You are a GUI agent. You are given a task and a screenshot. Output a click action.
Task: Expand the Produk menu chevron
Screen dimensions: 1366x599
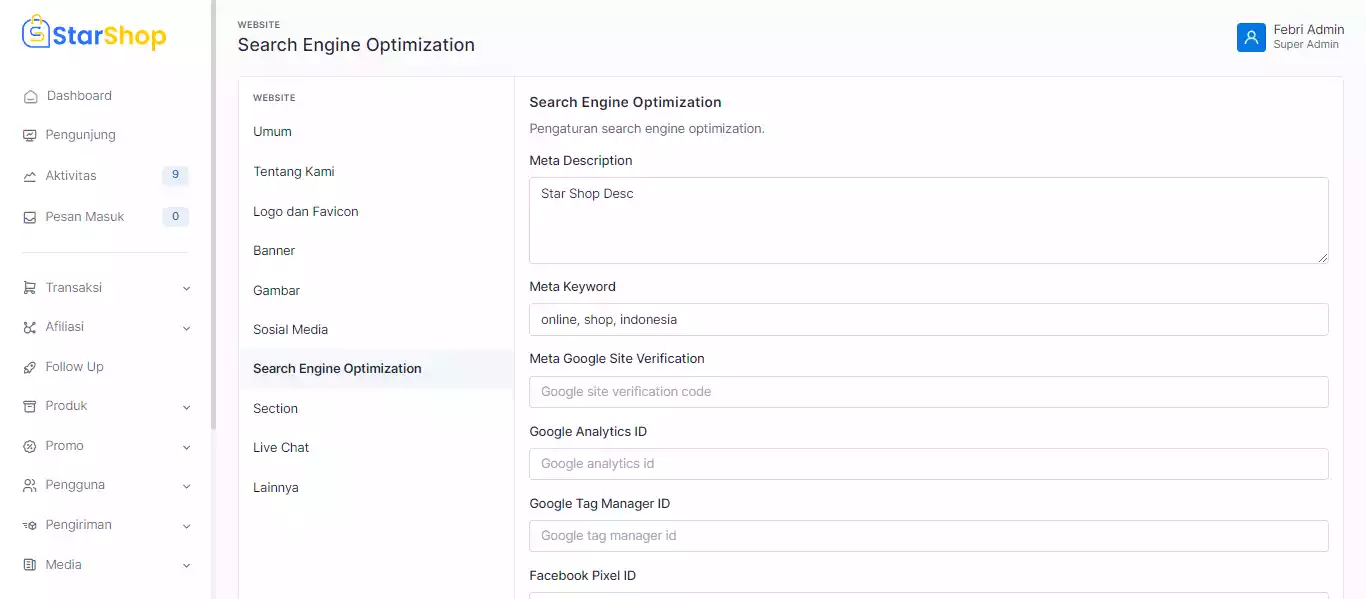(186, 407)
